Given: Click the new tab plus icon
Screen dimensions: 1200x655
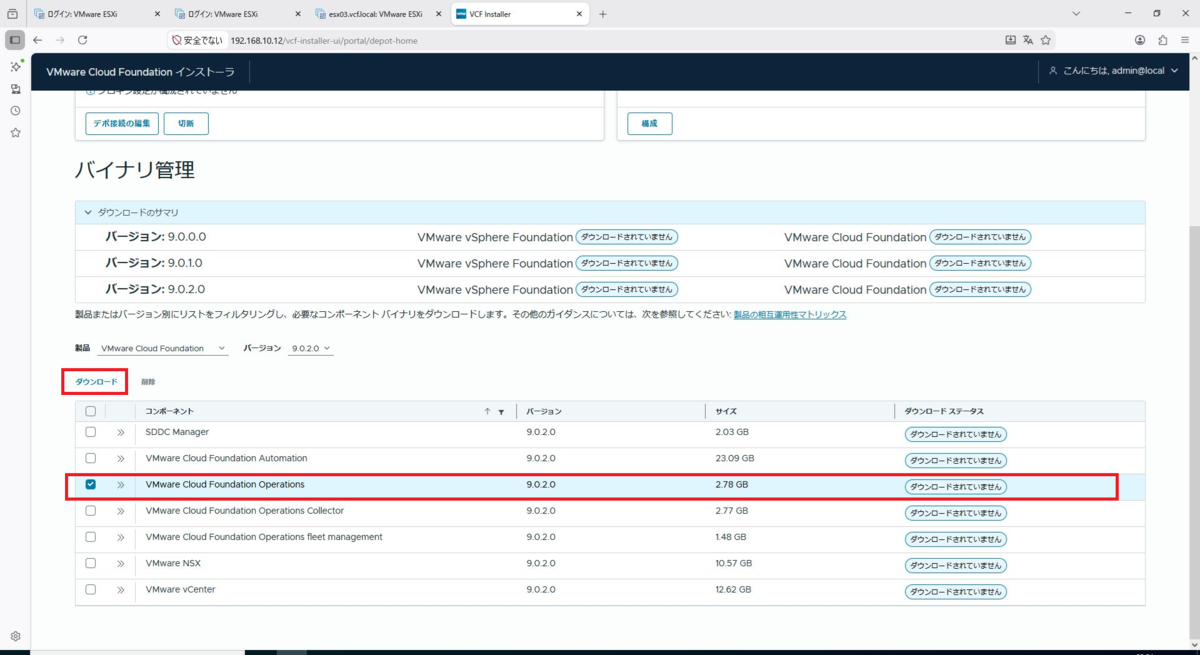Looking at the screenshot, I should (x=602, y=14).
